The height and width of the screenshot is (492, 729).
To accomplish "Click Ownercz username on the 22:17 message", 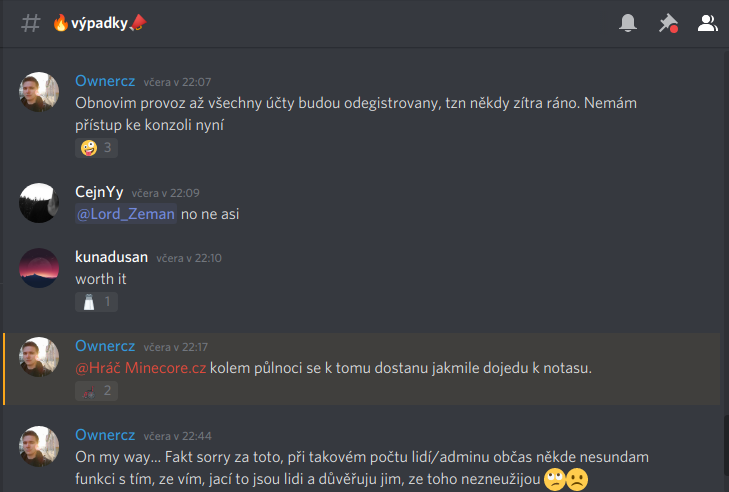I will [x=105, y=346].
